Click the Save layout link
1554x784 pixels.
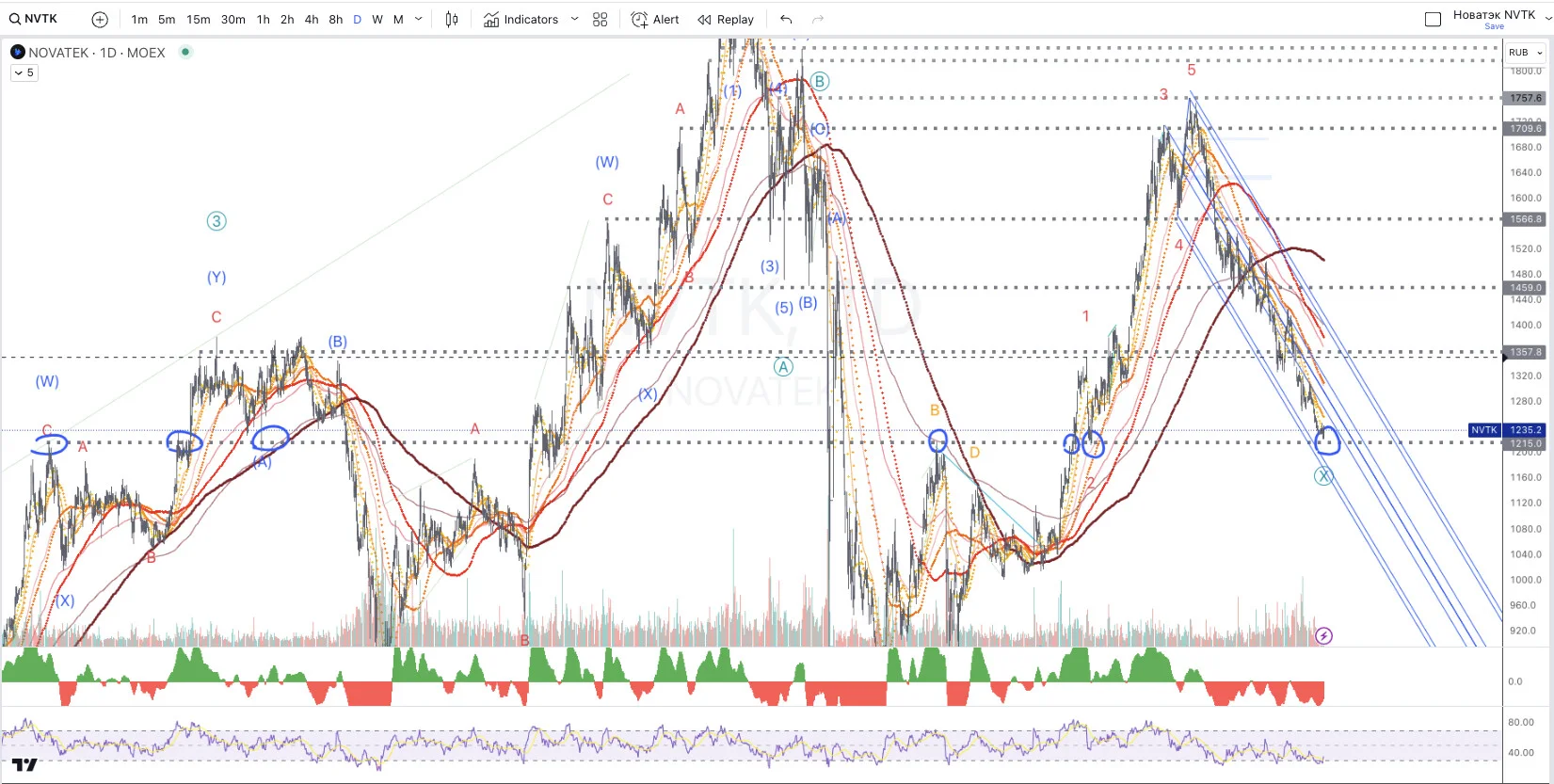(x=1494, y=26)
